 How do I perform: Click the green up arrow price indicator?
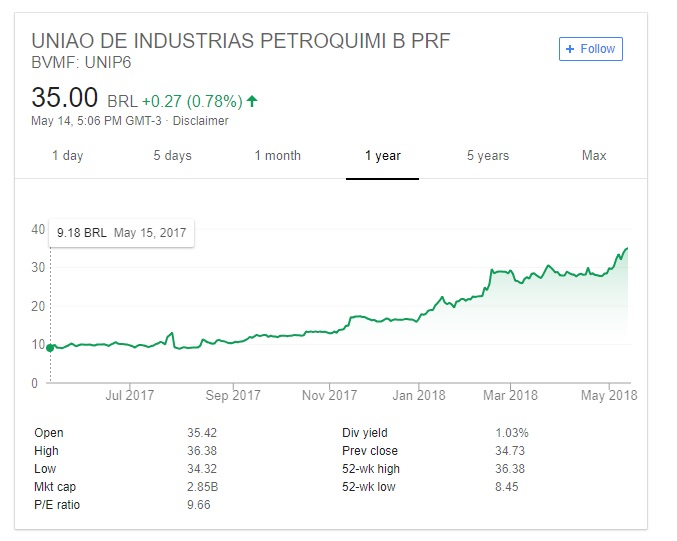(252, 101)
